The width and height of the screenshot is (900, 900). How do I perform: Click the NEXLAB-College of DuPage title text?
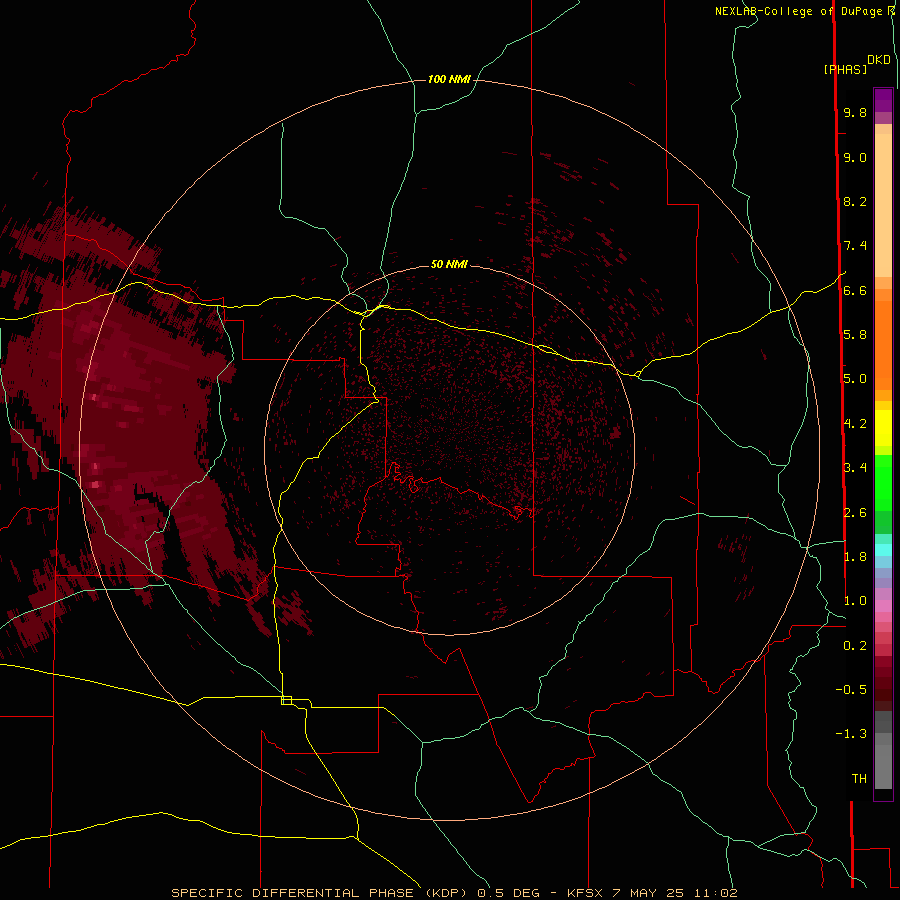click(x=798, y=11)
